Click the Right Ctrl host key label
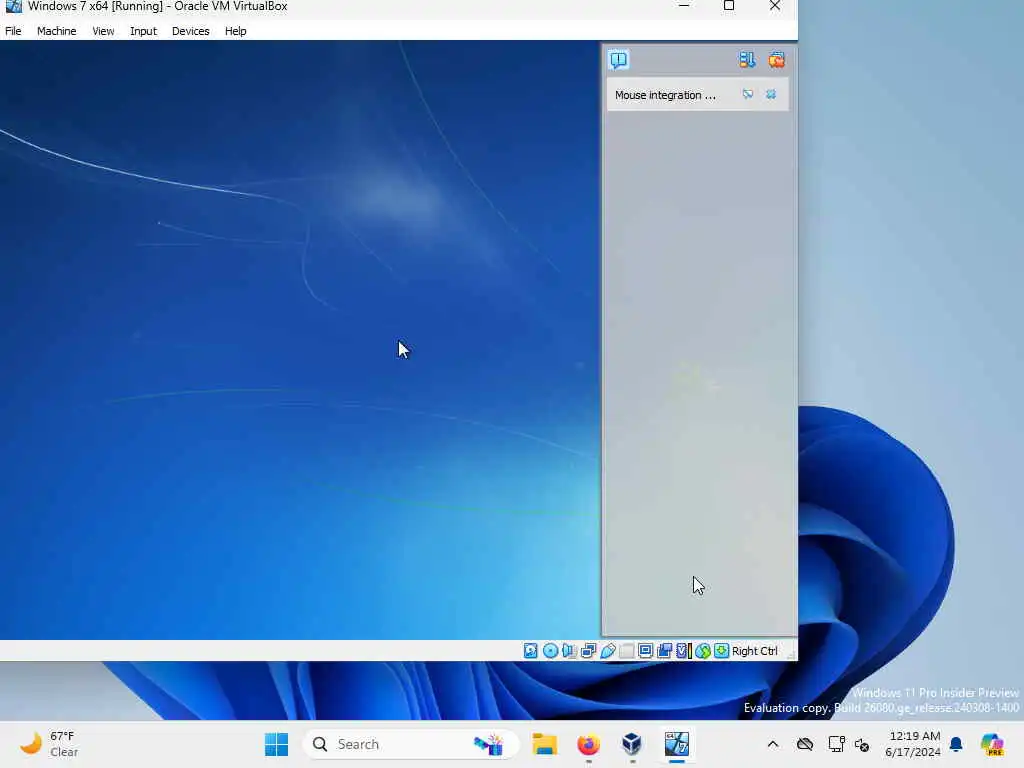The height and width of the screenshot is (768, 1024). [x=754, y=651]
